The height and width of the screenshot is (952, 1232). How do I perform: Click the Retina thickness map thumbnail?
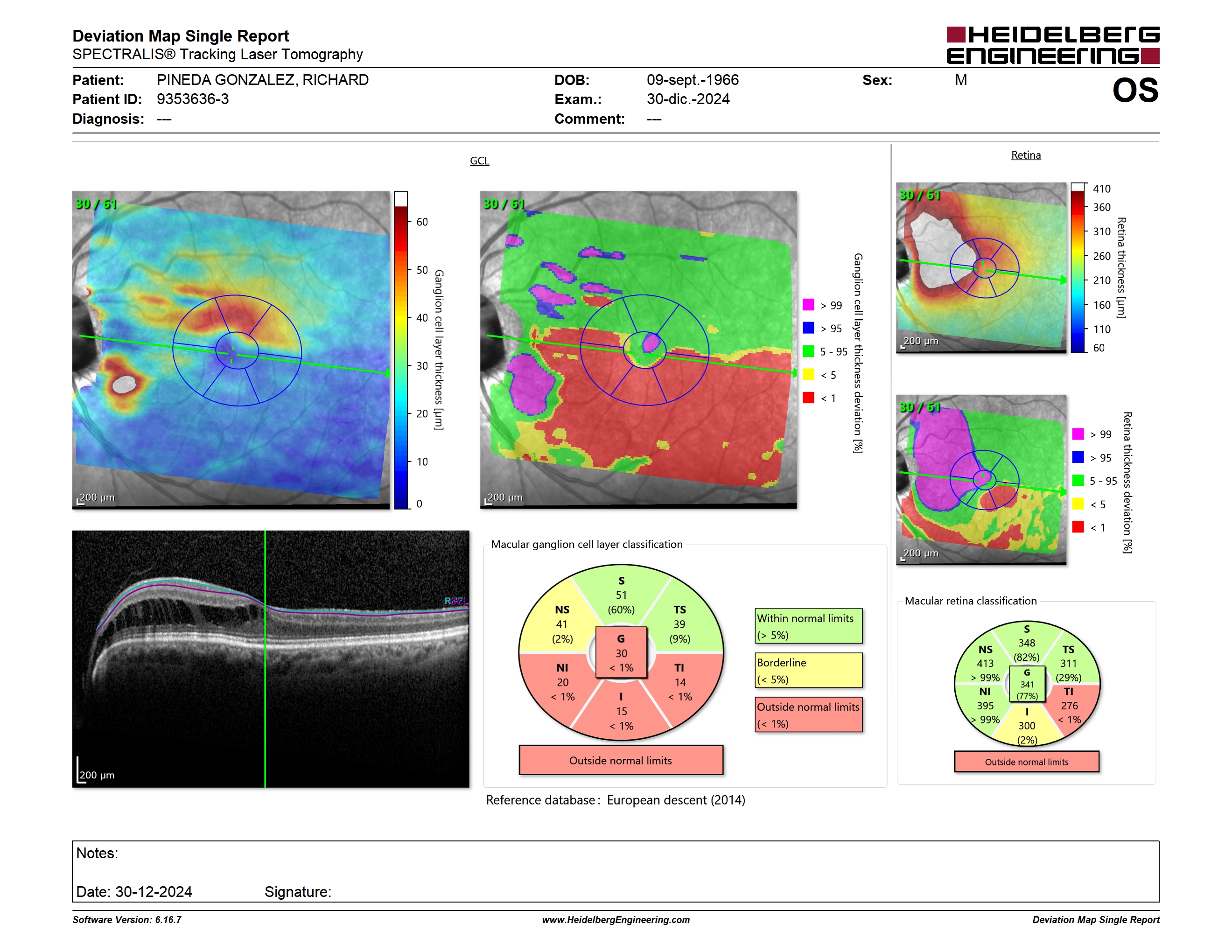[981, 268]
